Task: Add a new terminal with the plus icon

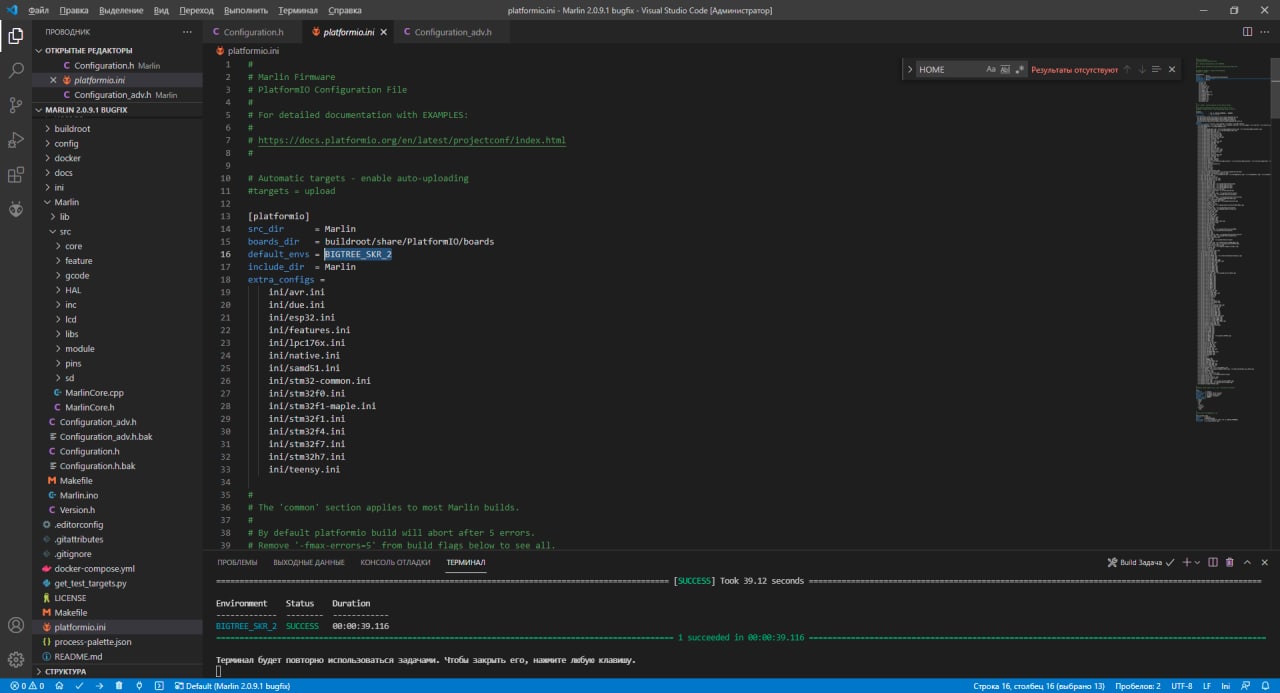Action: 1187,563
